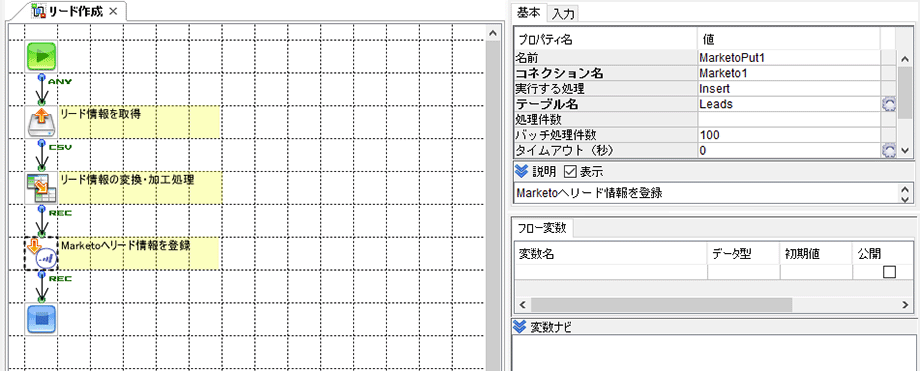Screen dimensions: 920x371
Task: Edit the 名前 value MarketoPut1
Action: (x=789, y=58)
